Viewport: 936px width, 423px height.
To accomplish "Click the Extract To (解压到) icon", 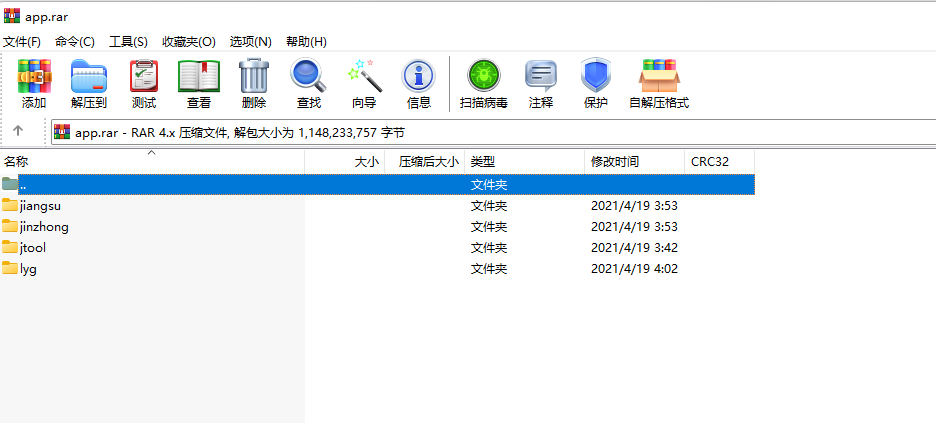I will pyautogui.click(x=89, y=82).
